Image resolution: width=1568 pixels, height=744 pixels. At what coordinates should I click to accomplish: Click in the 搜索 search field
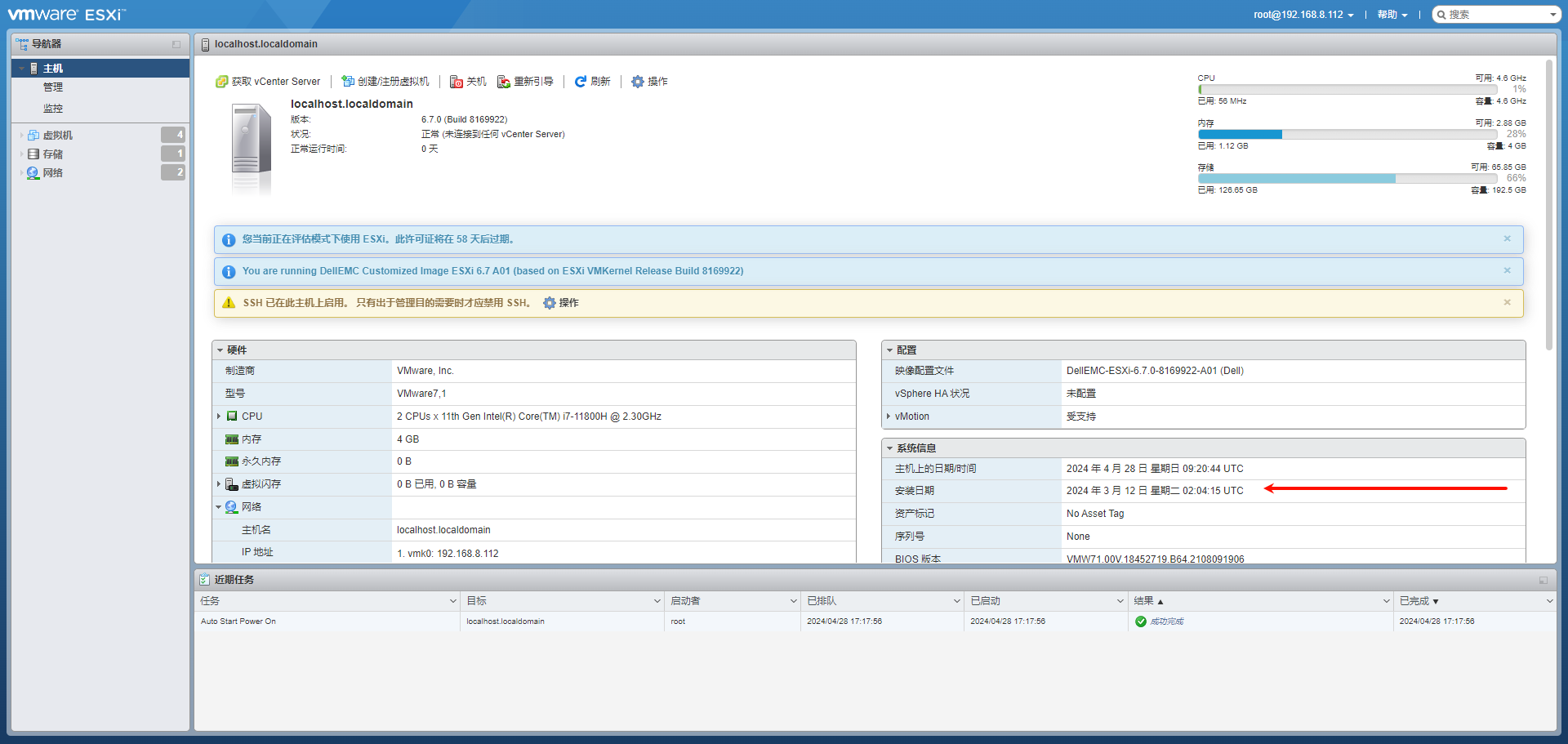pyautogui.click(x=1496, y=15)
